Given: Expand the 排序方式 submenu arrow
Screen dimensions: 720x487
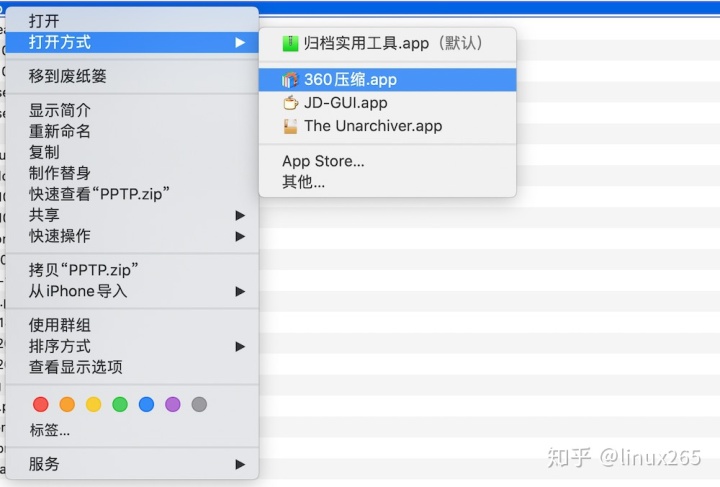Looking at the screenshot, I should [240, 347].
